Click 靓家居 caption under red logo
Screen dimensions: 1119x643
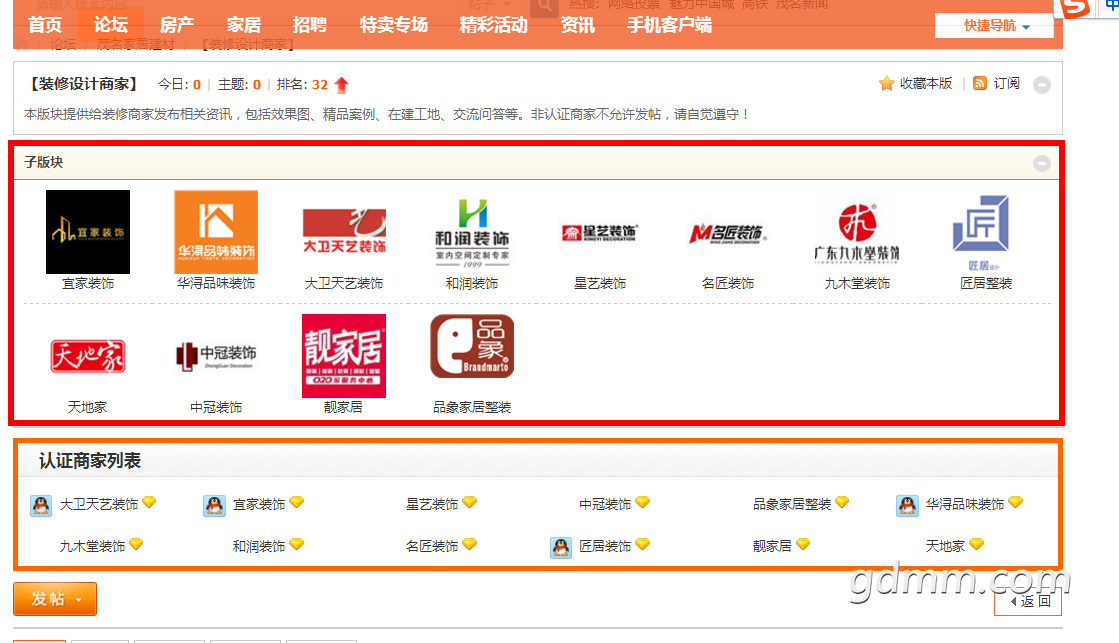tap(344, 407)
